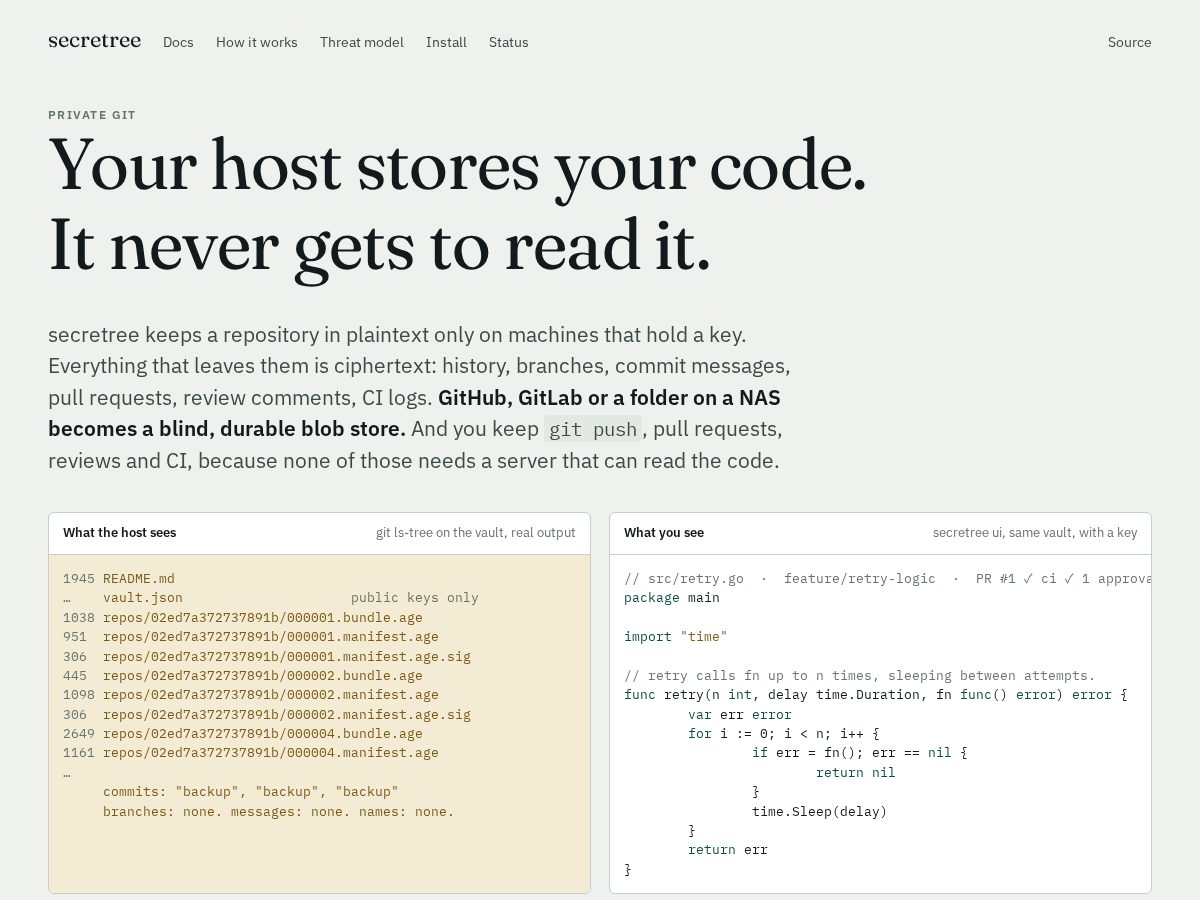Select row 000002.bundle.age
This screenshot has width=1200, height=900.
243,675
